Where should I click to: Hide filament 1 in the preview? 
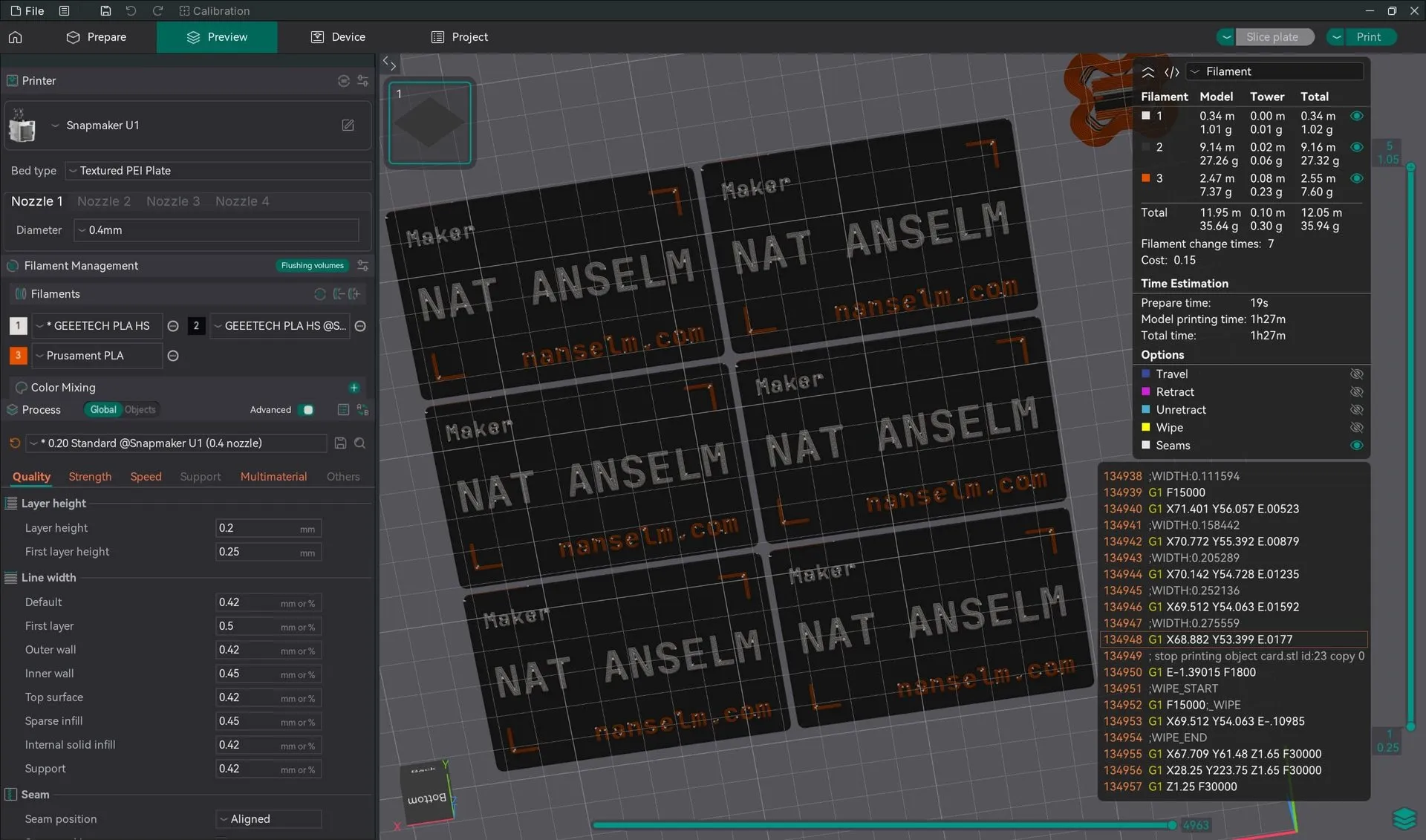coord(1357,116)
